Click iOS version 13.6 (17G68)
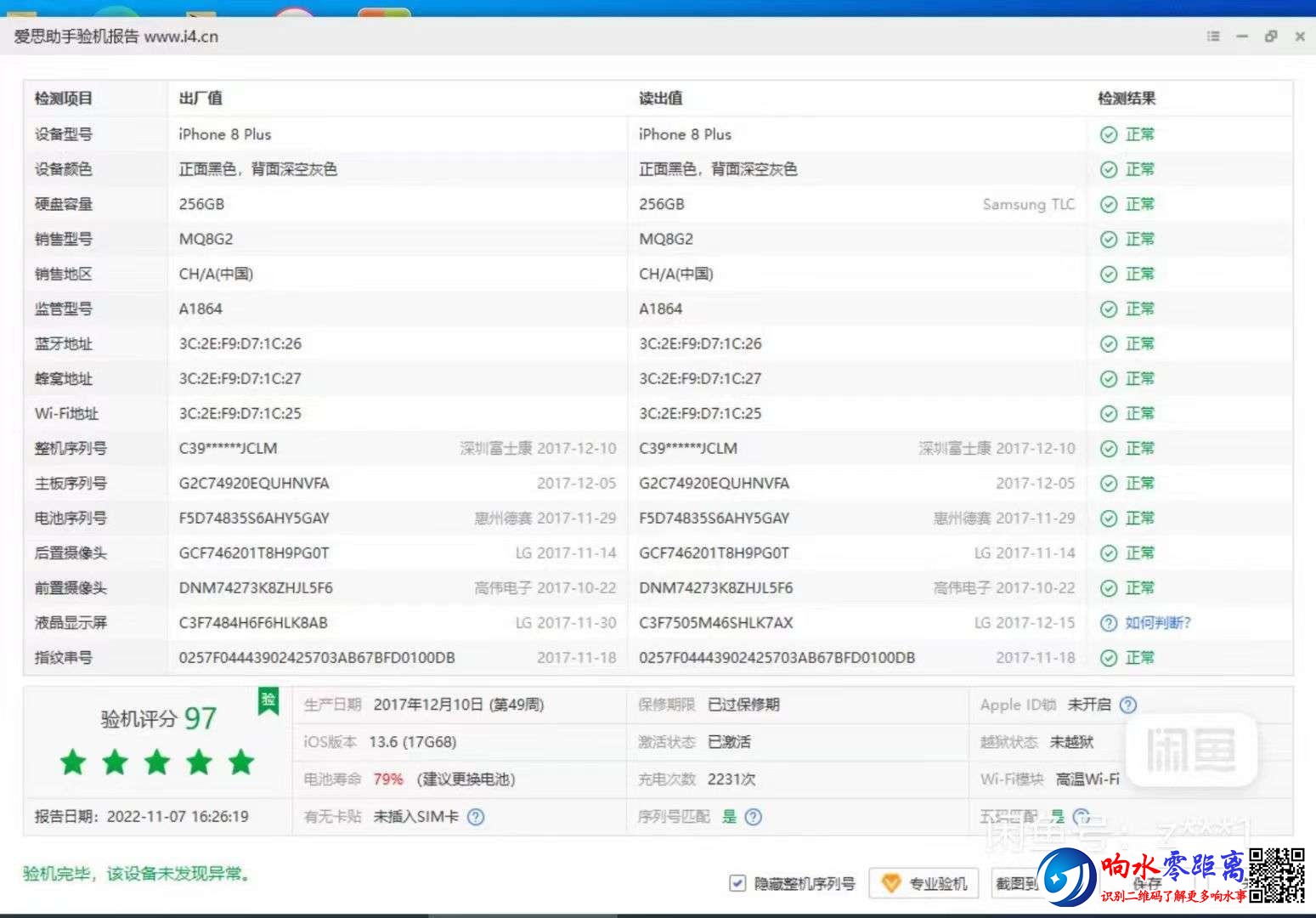The image size is (1316, 918). click(413, 742)
